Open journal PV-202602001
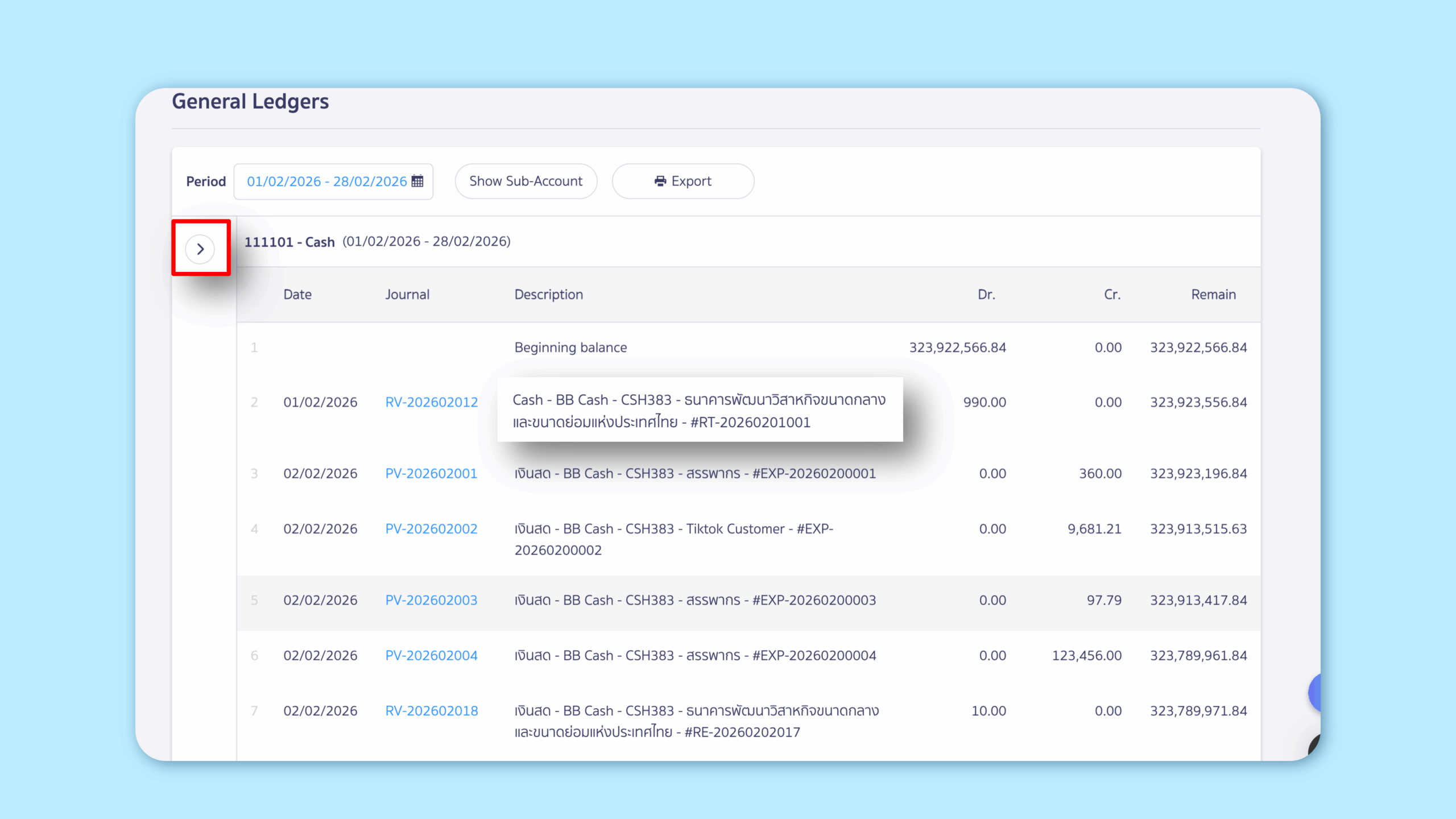The height and width of the screenshot is (819, 1456). point(431,473)
